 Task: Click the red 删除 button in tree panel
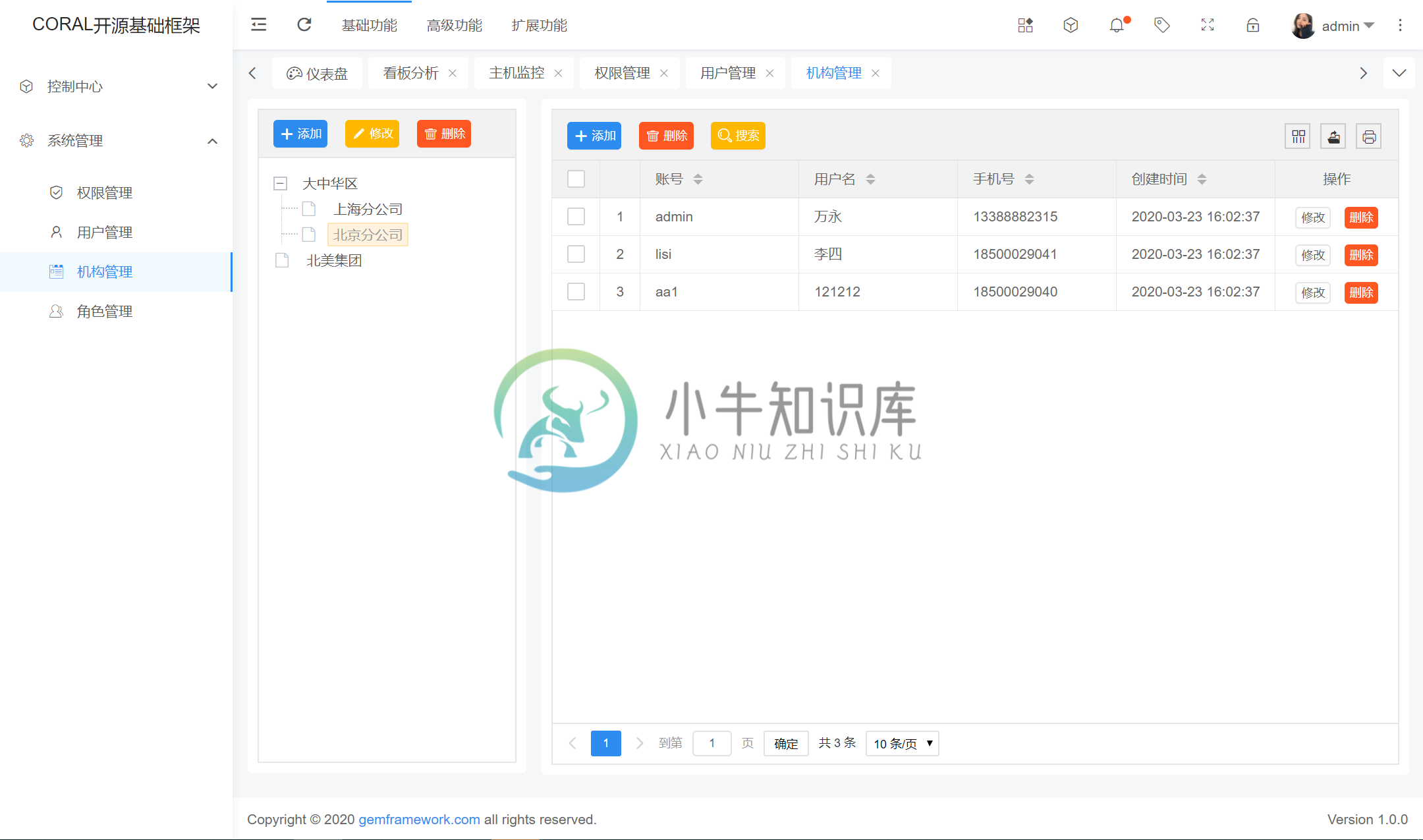(444, 134)
